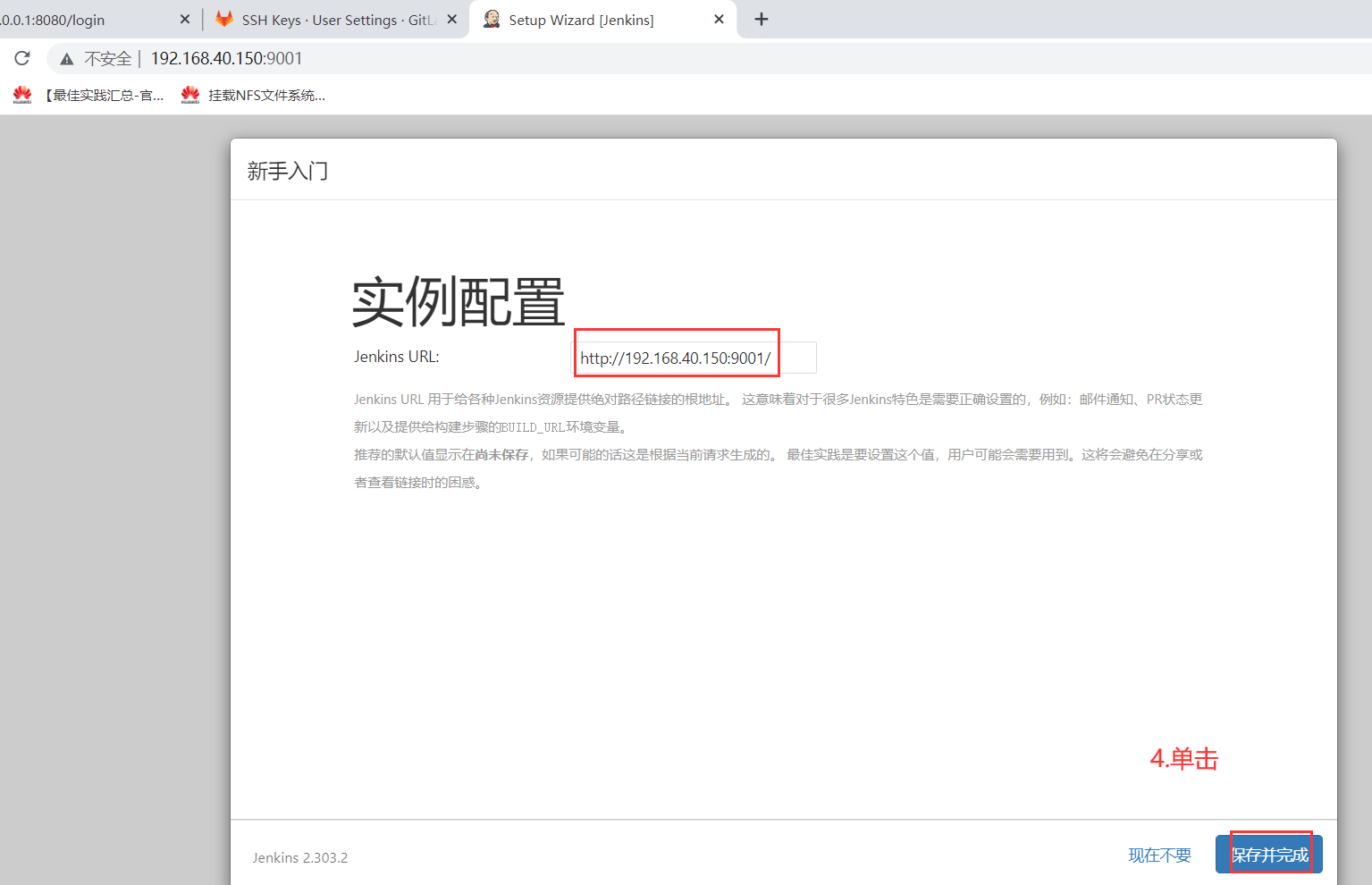The height and width of the screenshot is (885, 1372).
Task: Close the Setup Wizard [Jenkins] tab
Action: (719, 19)
